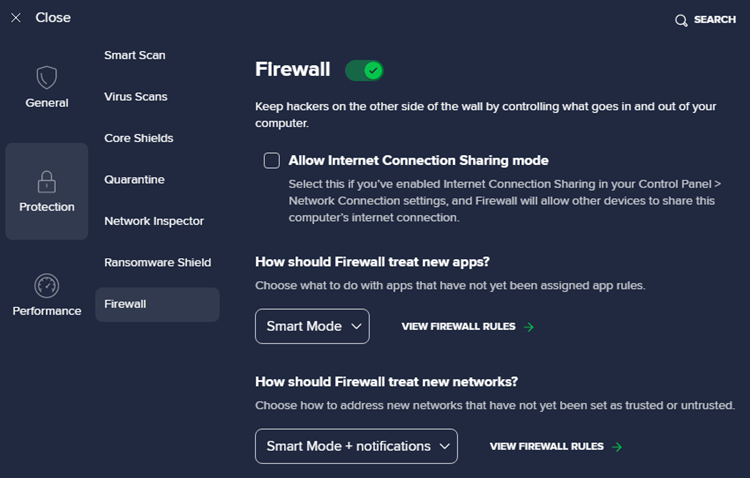
Task: Go to Smart Scan menu item
Action: point(135,55)
